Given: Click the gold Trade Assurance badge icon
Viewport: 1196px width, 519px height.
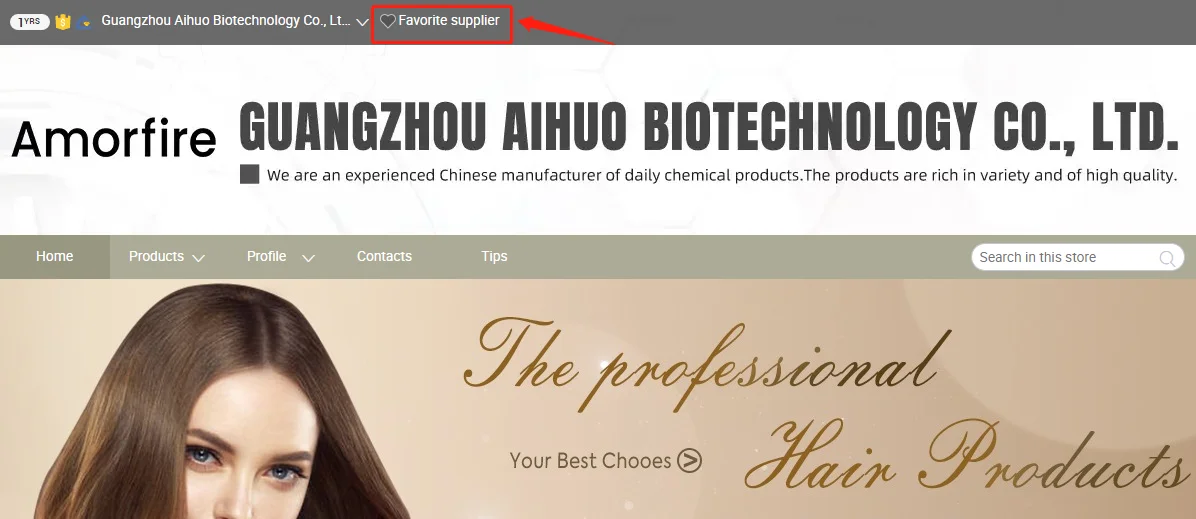Looking at the screenshot, I should (63, 21).
